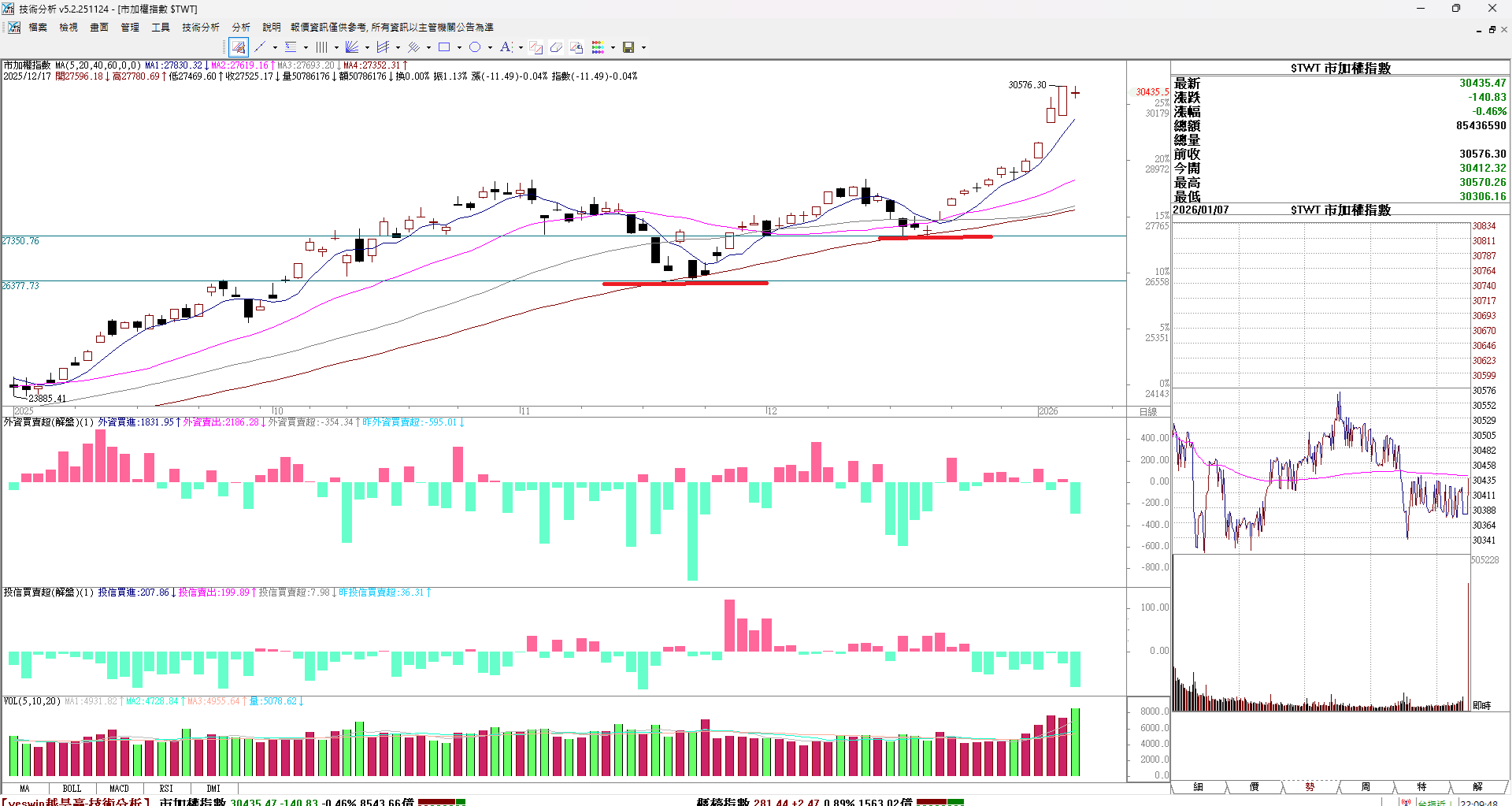Click the 日線 period label
Screen dimensions: 1512x806
tap(1148, 412)
